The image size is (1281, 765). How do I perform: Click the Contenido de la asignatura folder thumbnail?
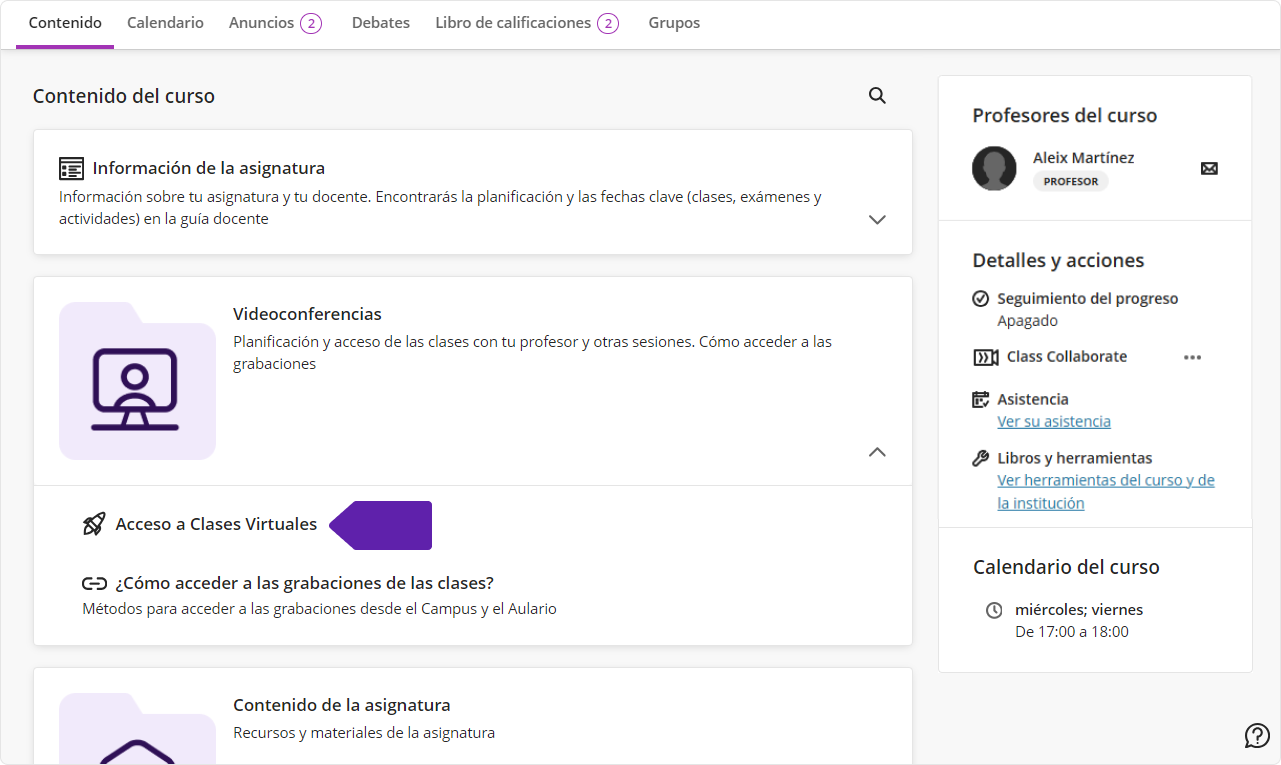point(137,728)
